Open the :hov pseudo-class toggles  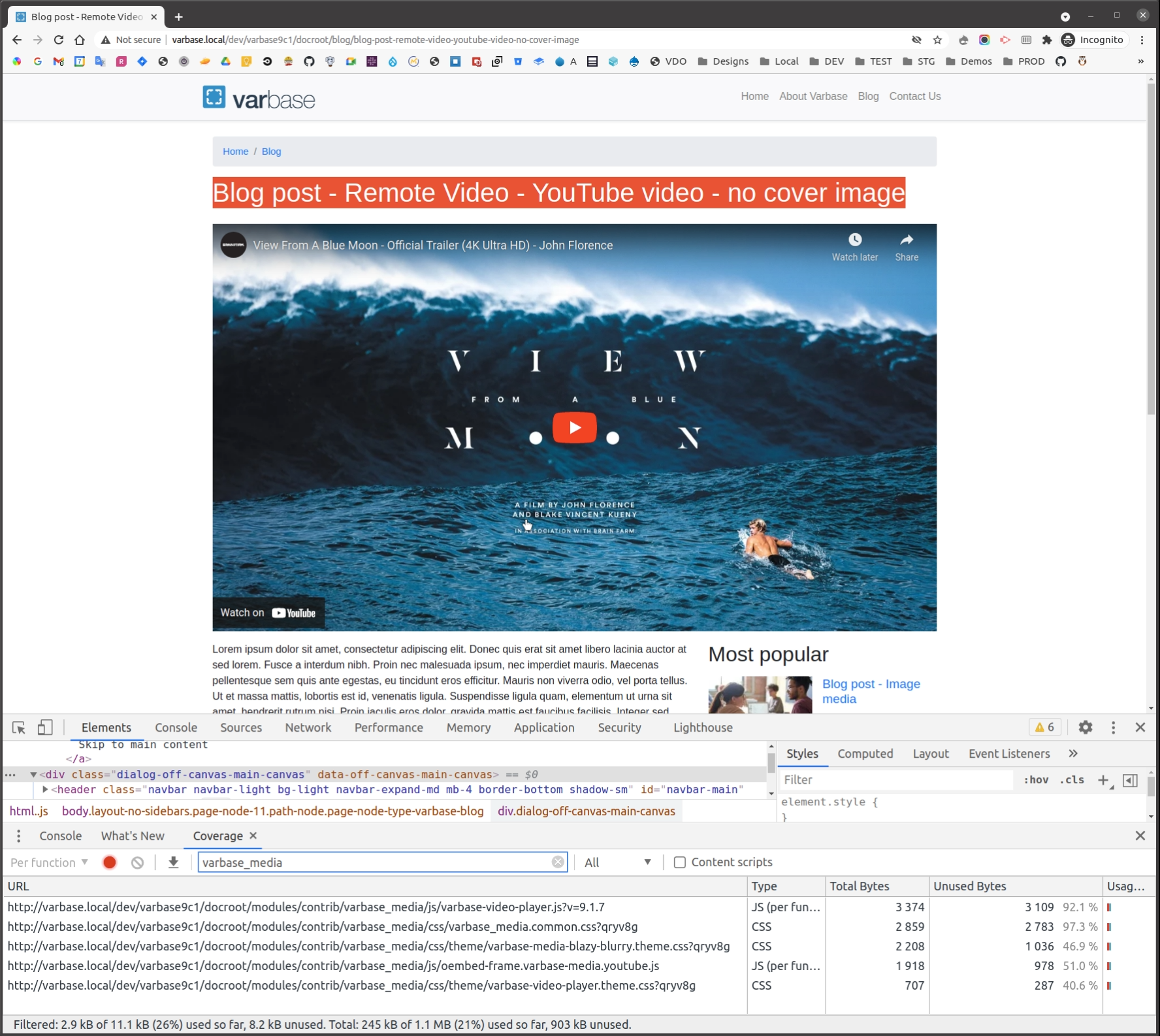tap(1036, 780)
